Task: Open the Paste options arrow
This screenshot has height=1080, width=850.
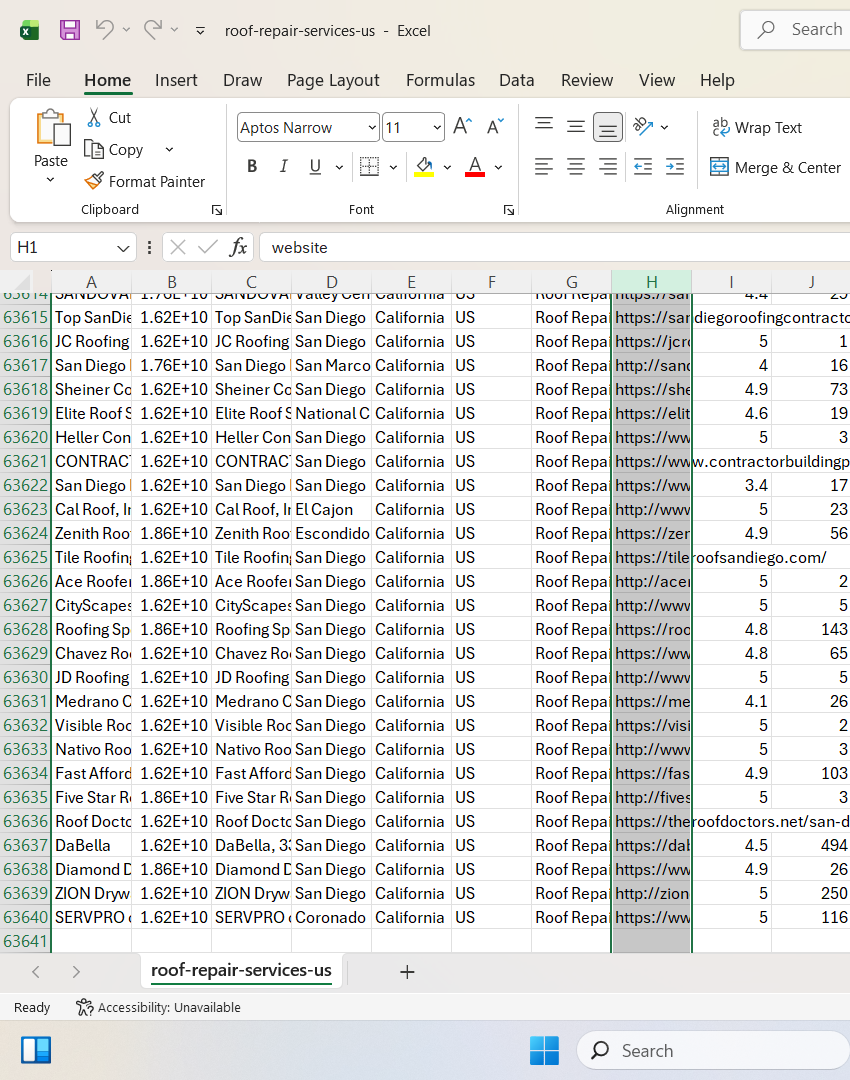Action: tap(50, 180)
